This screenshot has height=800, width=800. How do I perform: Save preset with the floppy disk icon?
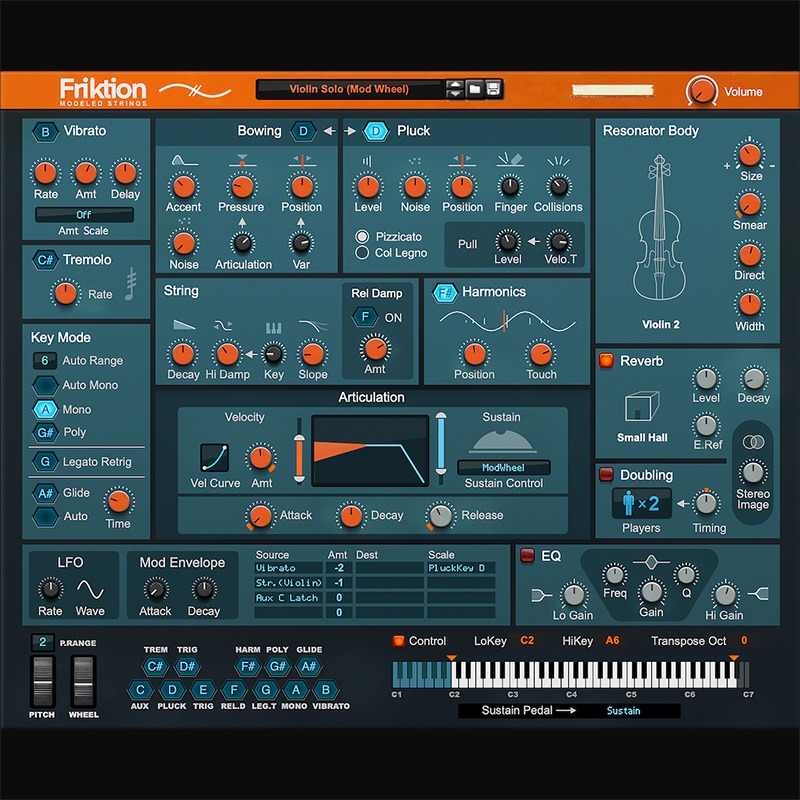coord(493,89)
